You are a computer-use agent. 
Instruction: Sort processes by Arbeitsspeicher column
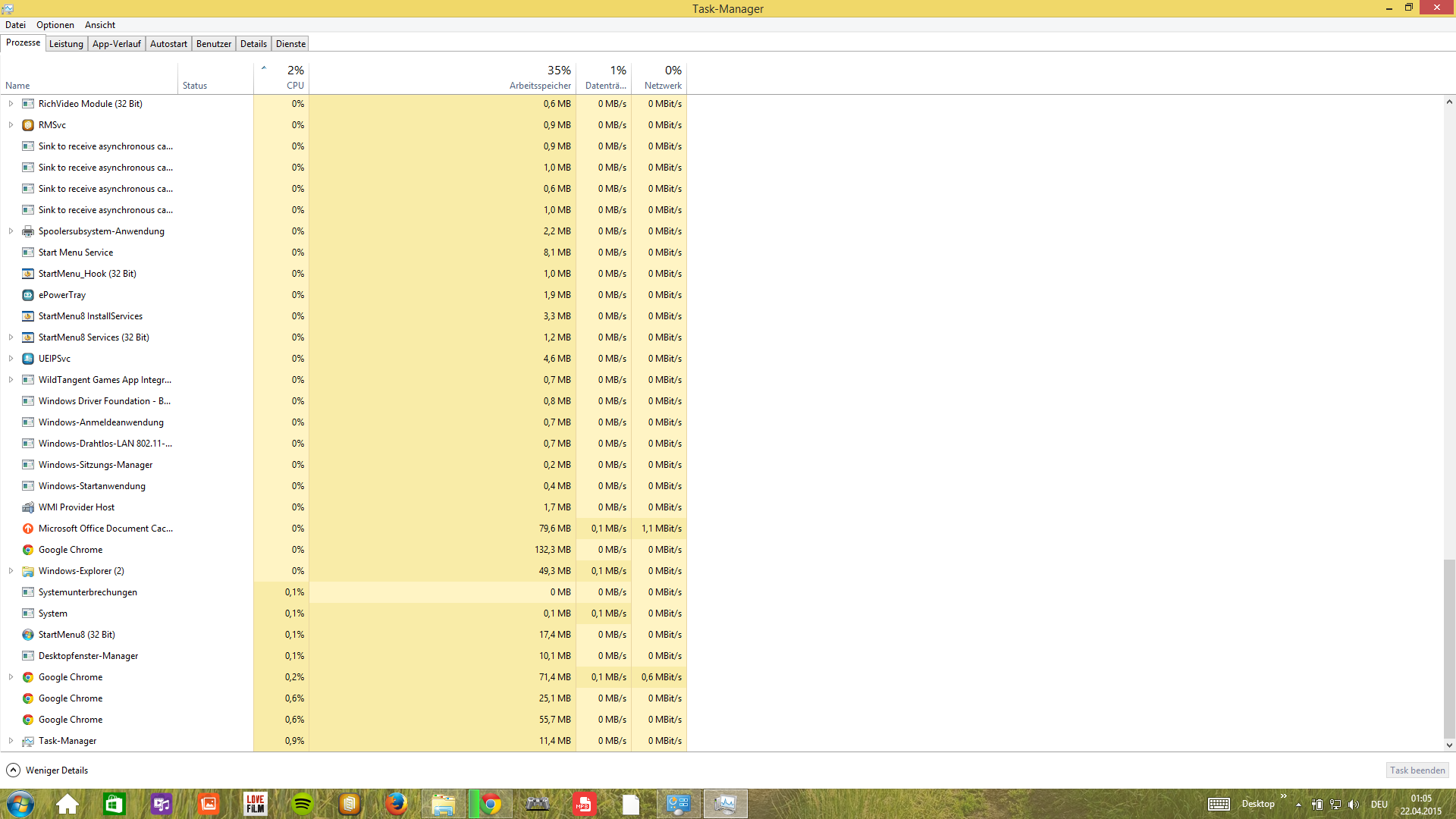point(540,86)
